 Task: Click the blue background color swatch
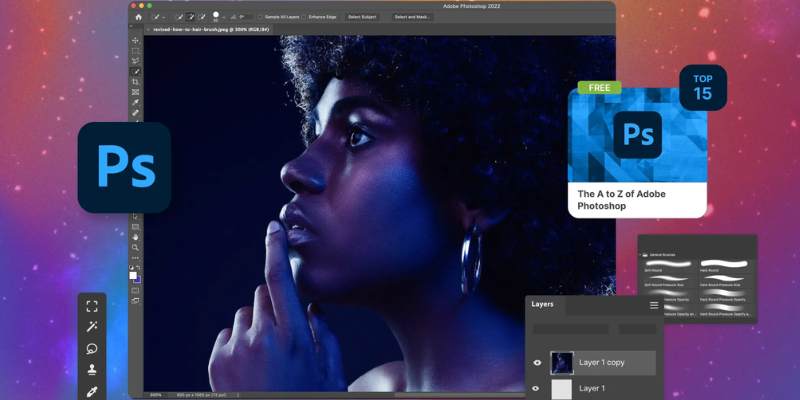pos(138,280)
